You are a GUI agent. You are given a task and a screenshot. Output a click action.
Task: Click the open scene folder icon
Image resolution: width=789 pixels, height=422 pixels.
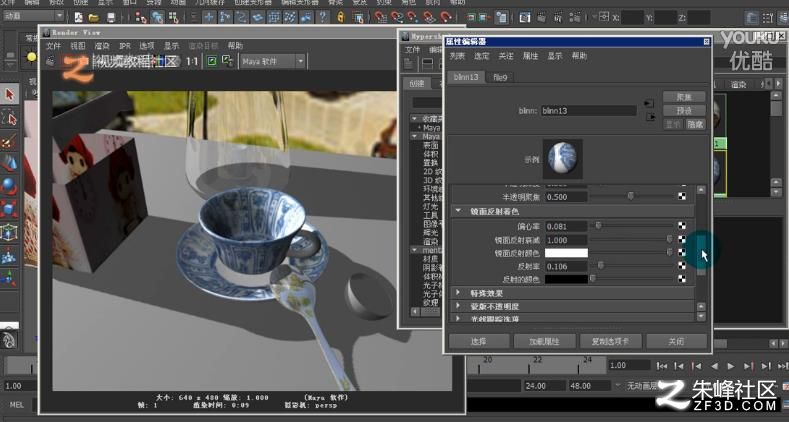(x=94, y=18)
